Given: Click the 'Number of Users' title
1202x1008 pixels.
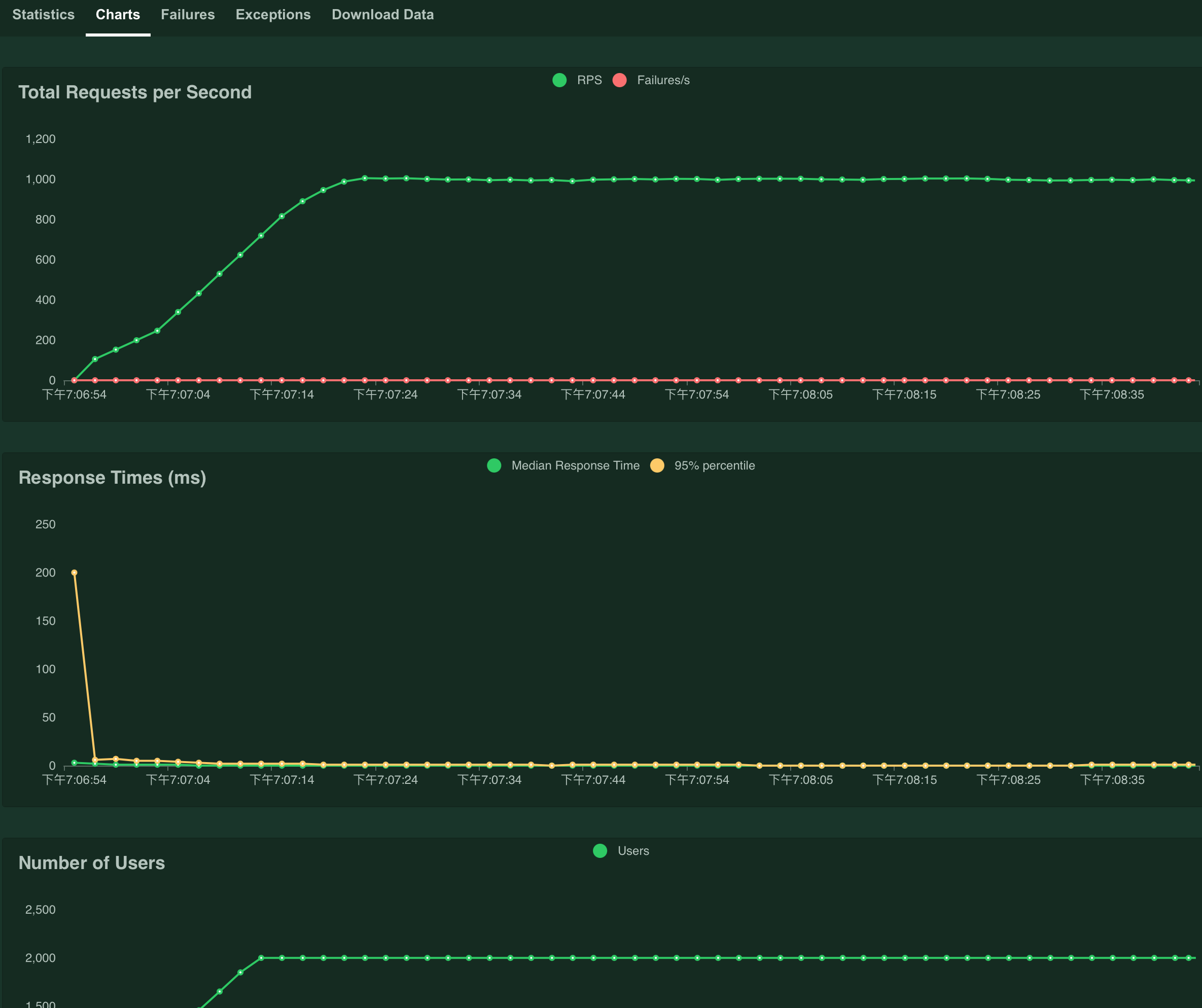Looking at the screenshot, I should (92, 862).
